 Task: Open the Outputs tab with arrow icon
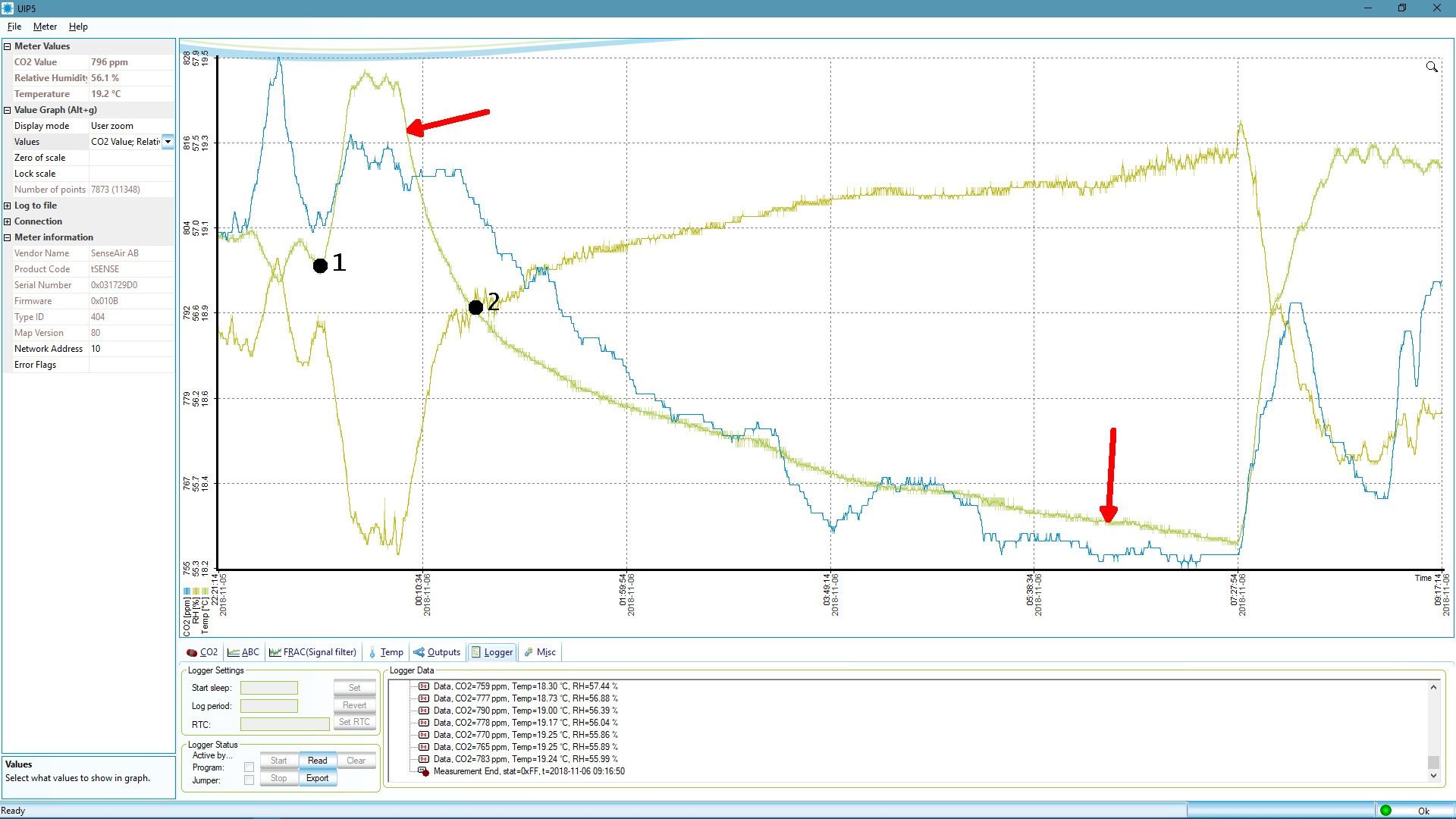point(437,652)
